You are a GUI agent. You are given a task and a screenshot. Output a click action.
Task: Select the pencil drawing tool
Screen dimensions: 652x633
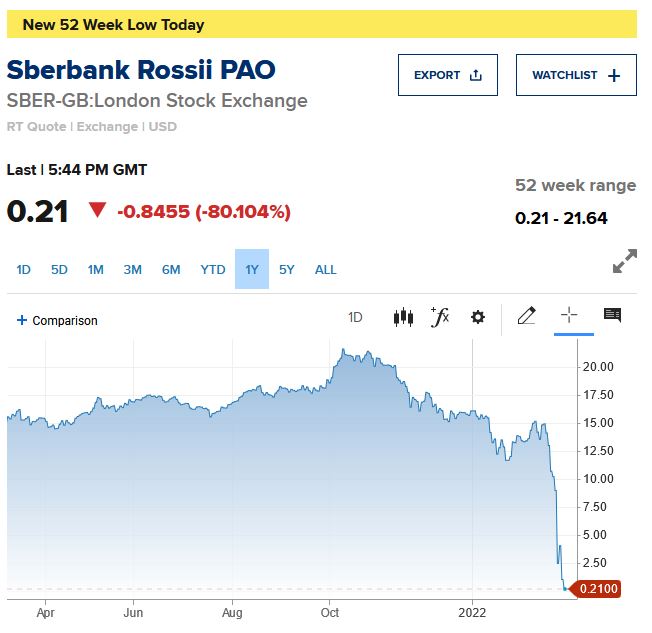pos(527,317)
